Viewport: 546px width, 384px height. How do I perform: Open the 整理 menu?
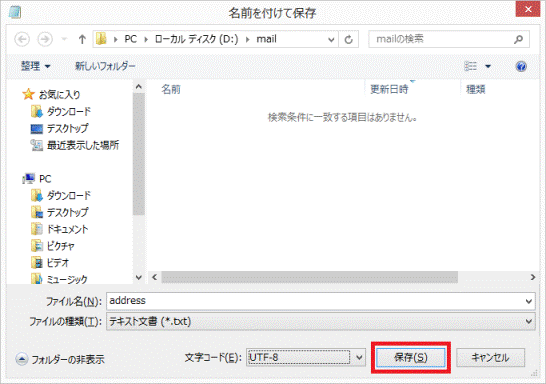tap(36, 66)
